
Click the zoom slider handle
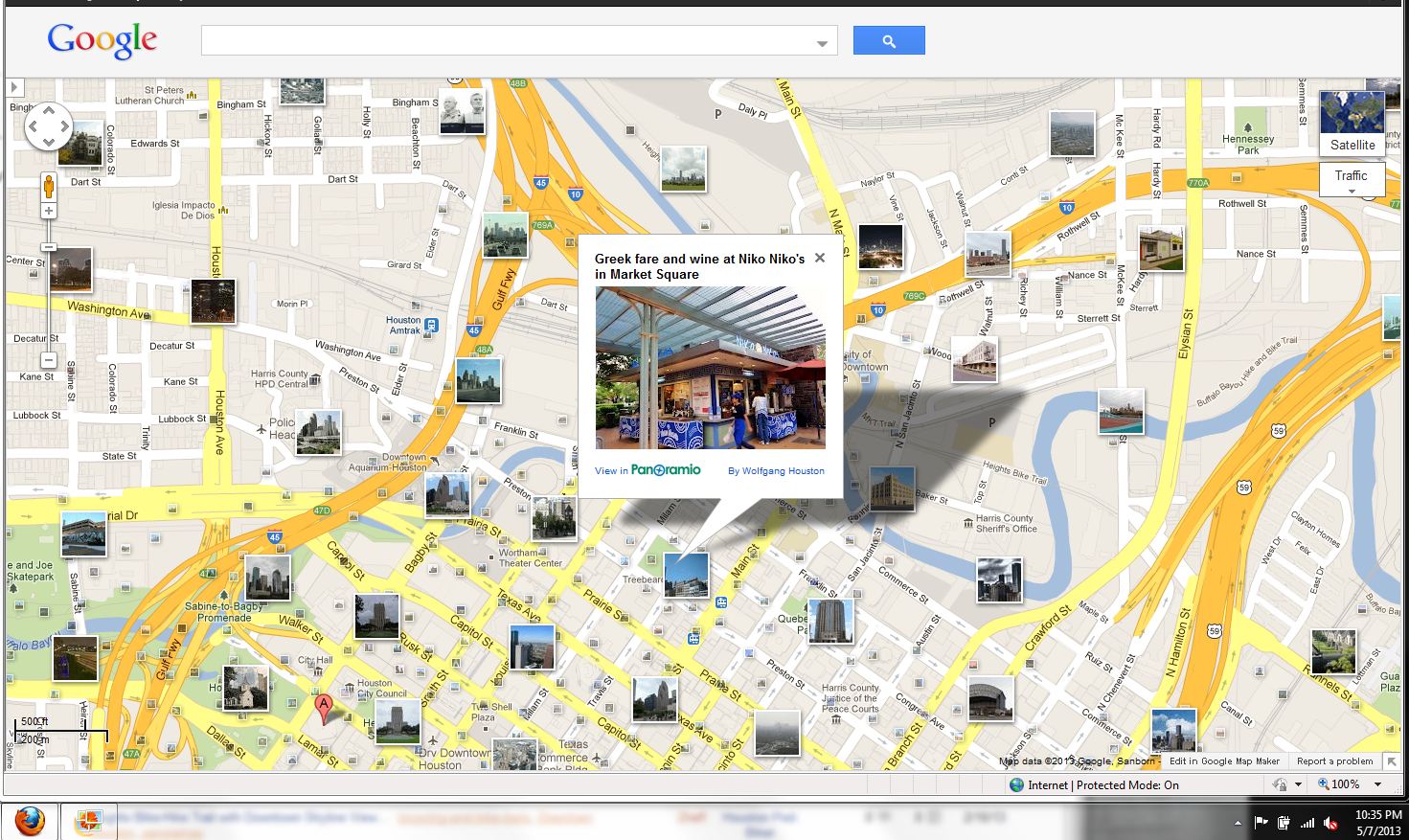[x=49, y=247]
